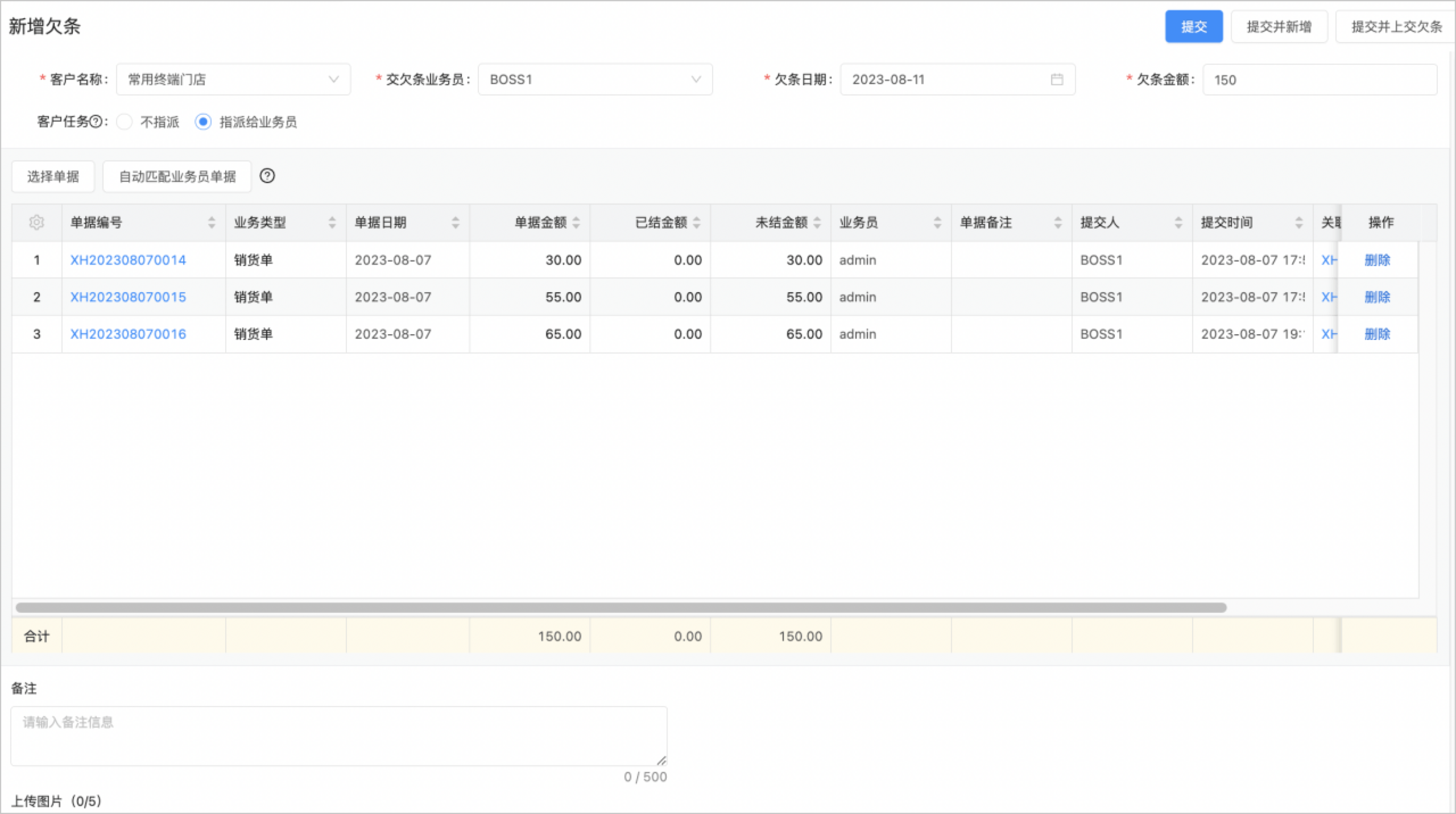Click the horizontal table scrollbar
1456x814 pixels.
621,608
